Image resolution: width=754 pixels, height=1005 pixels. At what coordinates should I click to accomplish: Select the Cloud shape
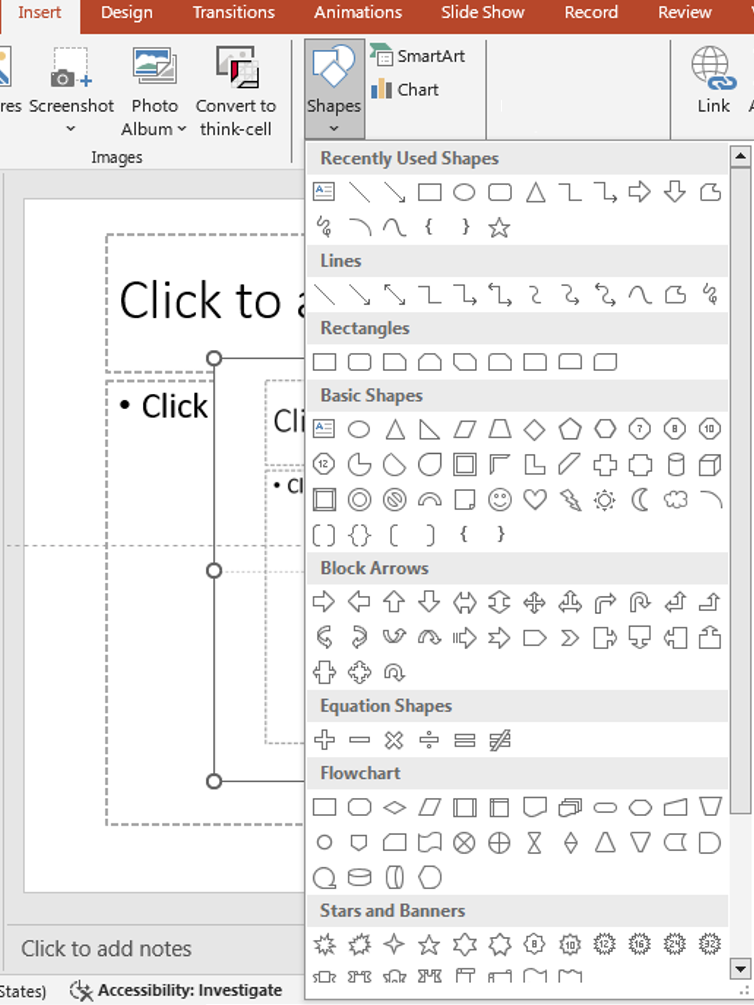coord(675,499)
